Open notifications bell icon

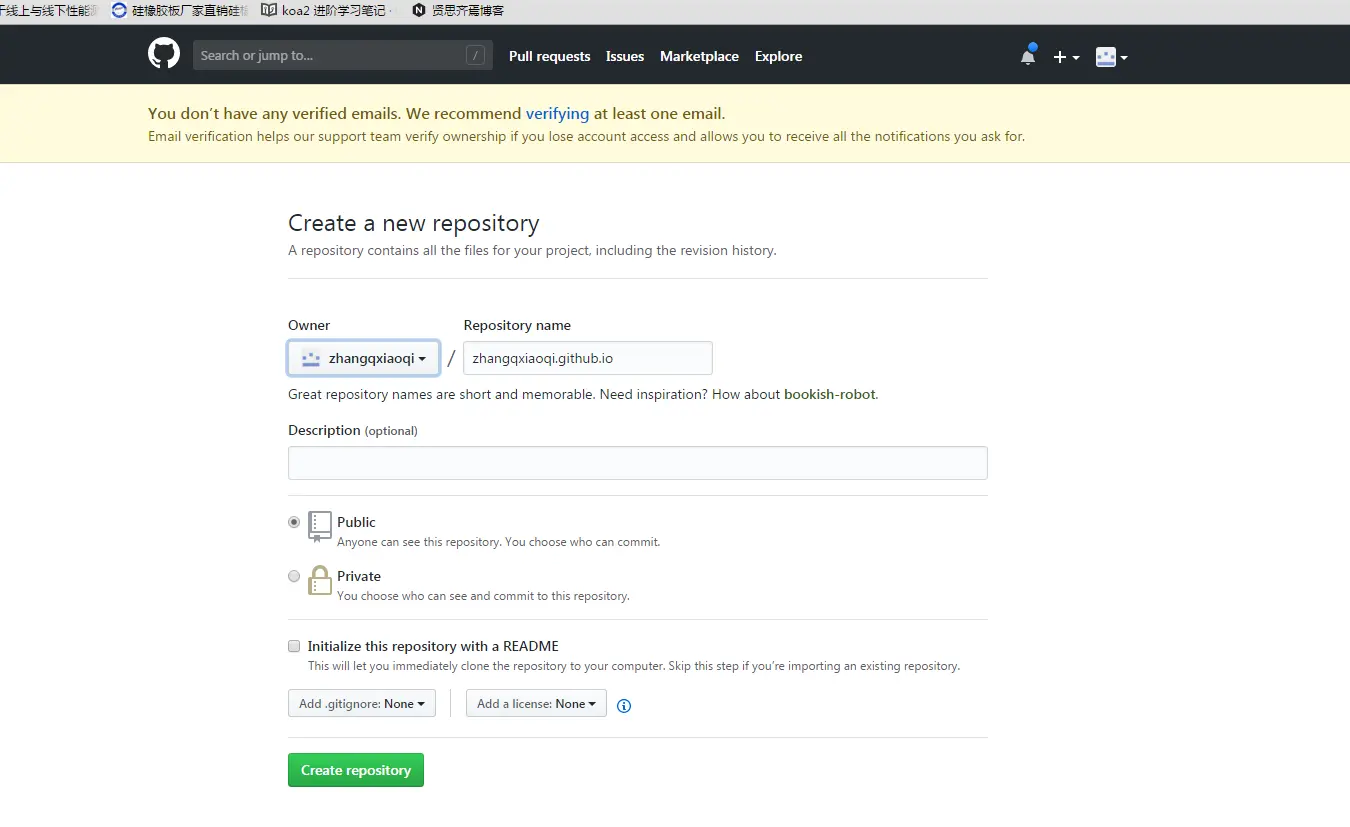point(1028,56)
